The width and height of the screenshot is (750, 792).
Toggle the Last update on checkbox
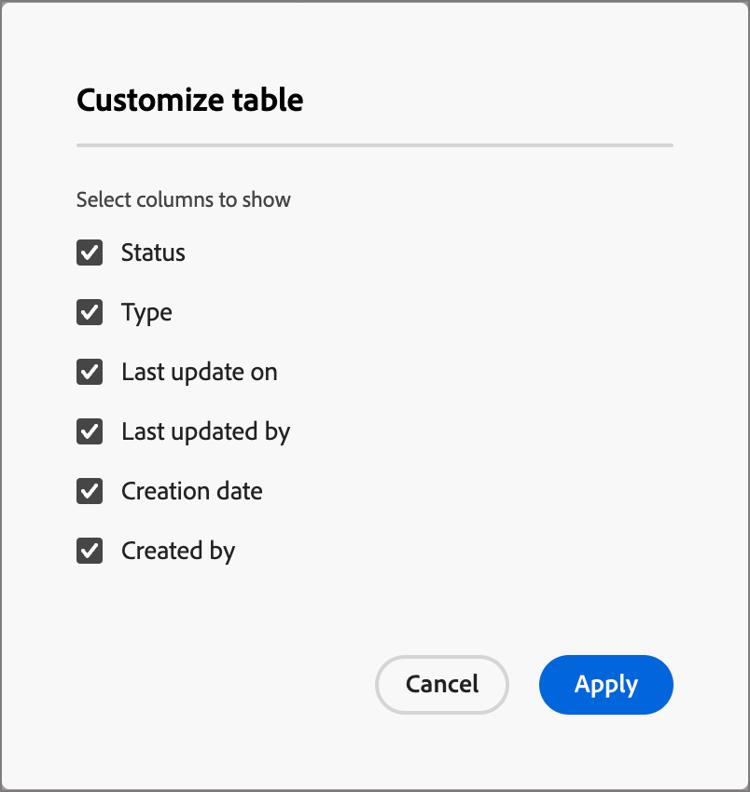click(x=90, y=372)
